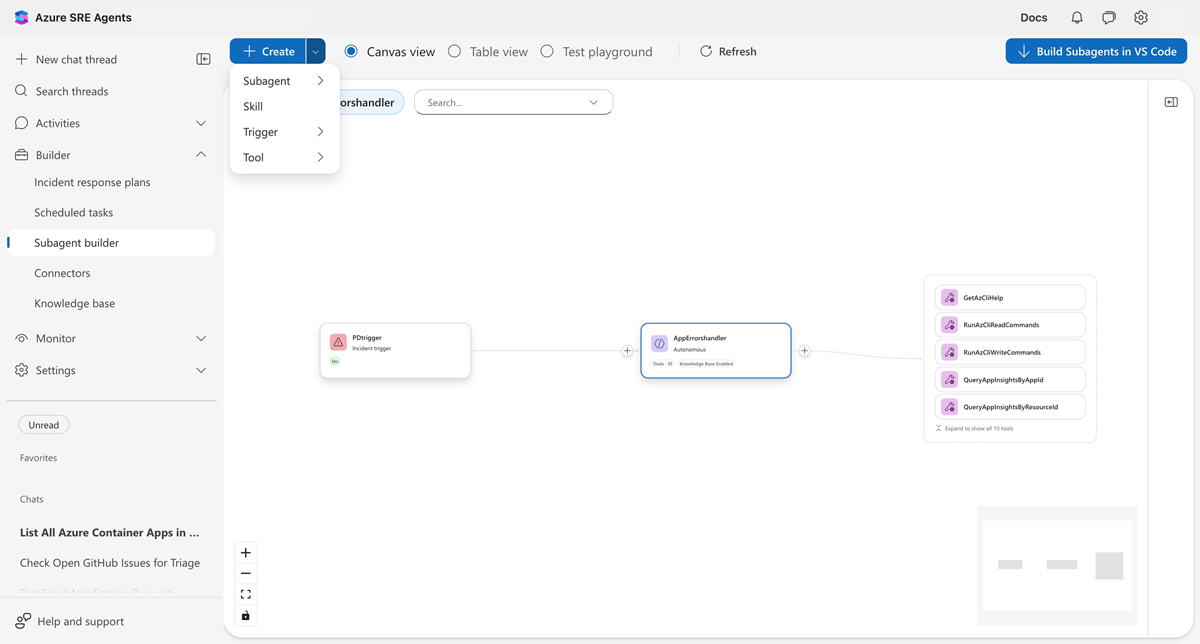This screenshot has height=644, width=1200.
Task: Select the Table view radio button
Action: pos(455,51)
